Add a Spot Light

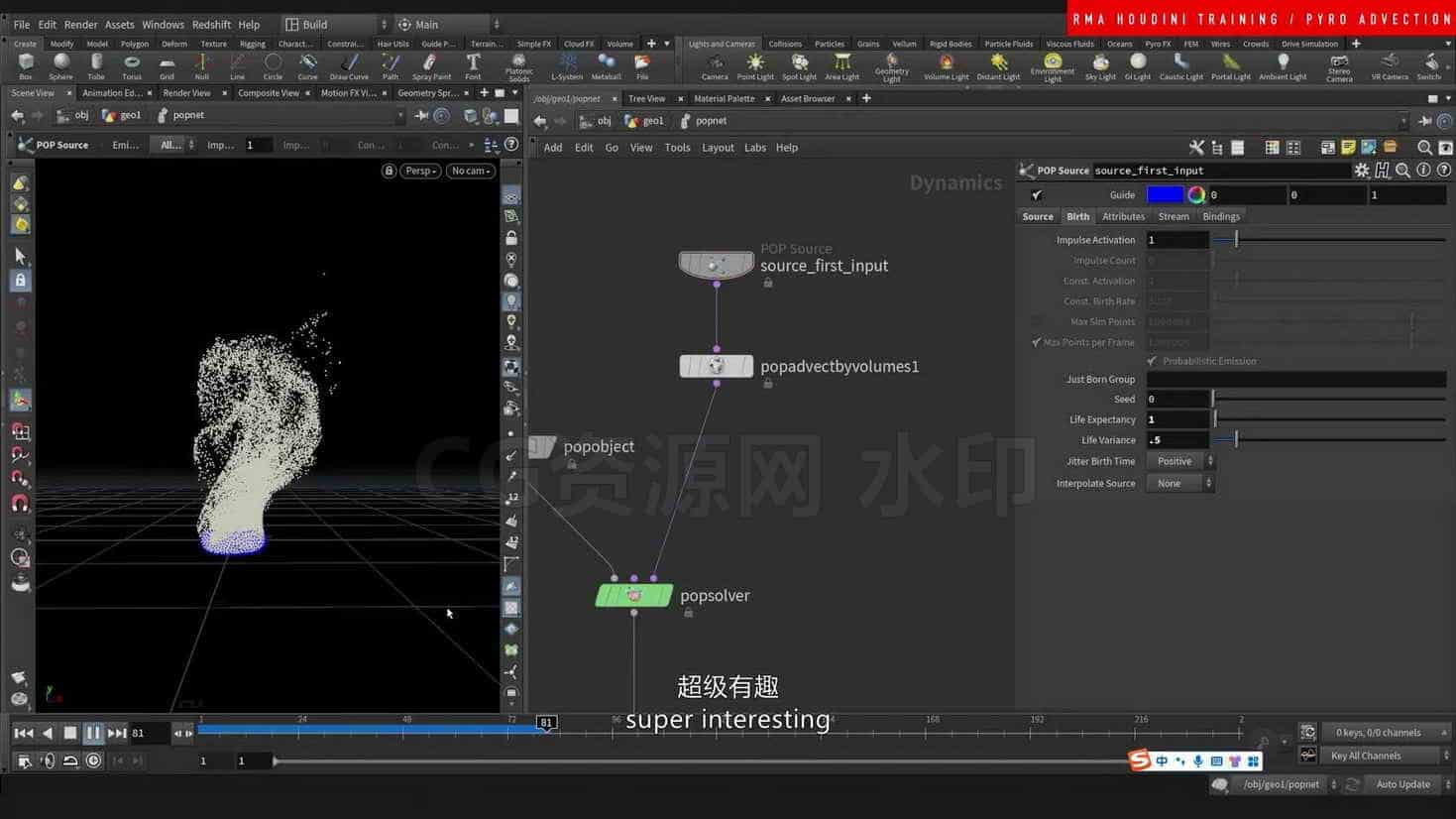coord(799,66)
